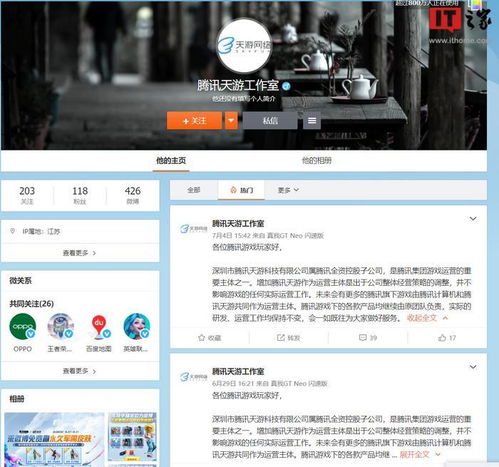Image resolution: width=499 pixels, height=467 pixels.
Task: Open the 共同关注(26) heading
Action: (x=32, y=304)
